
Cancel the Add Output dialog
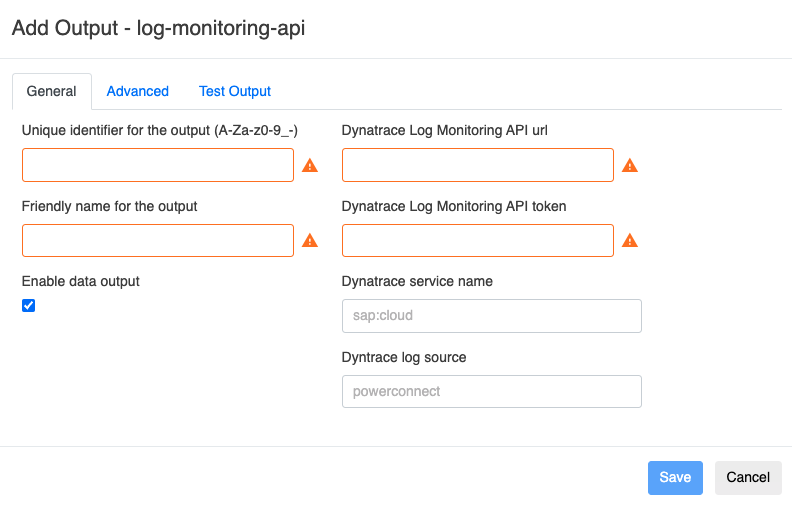(x=748, y=477)
